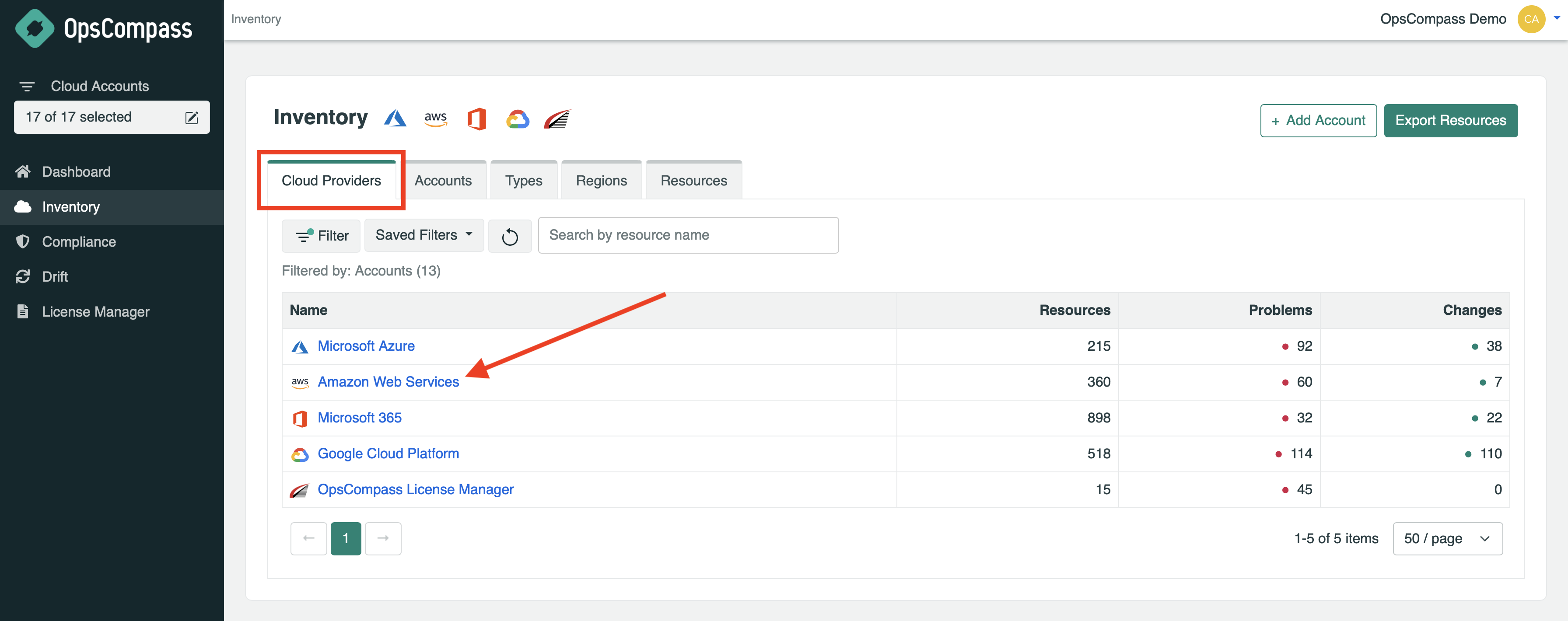Switch to the Regions tab
This screenshot has height=621, width=1568.
pos(601,181)
